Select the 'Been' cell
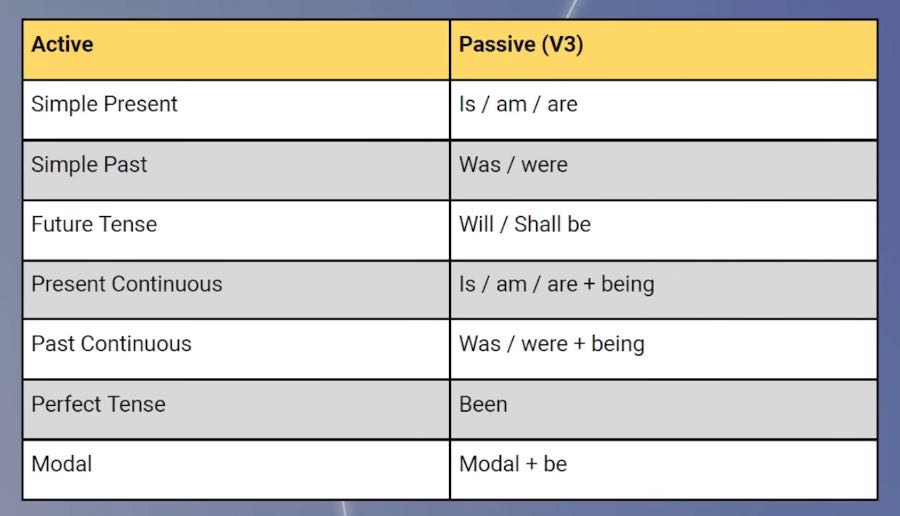This screenshot has height=516, width=900. 663,409
